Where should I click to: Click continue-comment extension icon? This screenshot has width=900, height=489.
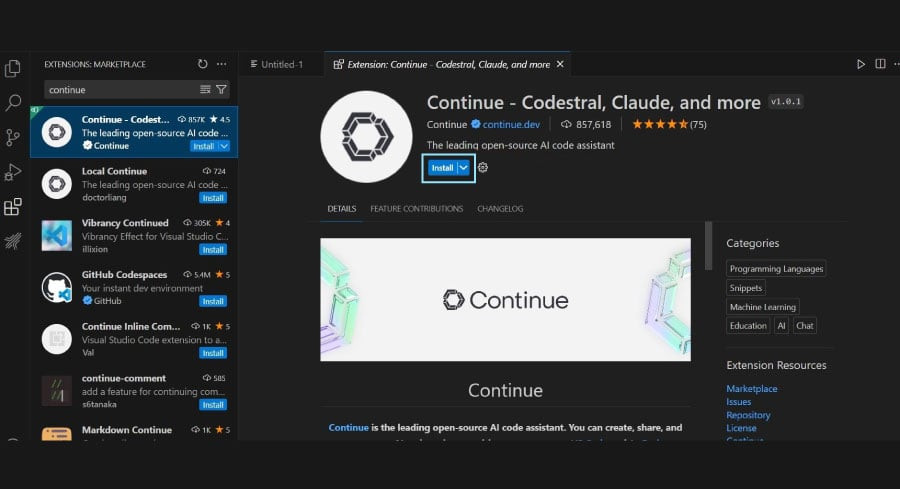(x=56, y=390)
